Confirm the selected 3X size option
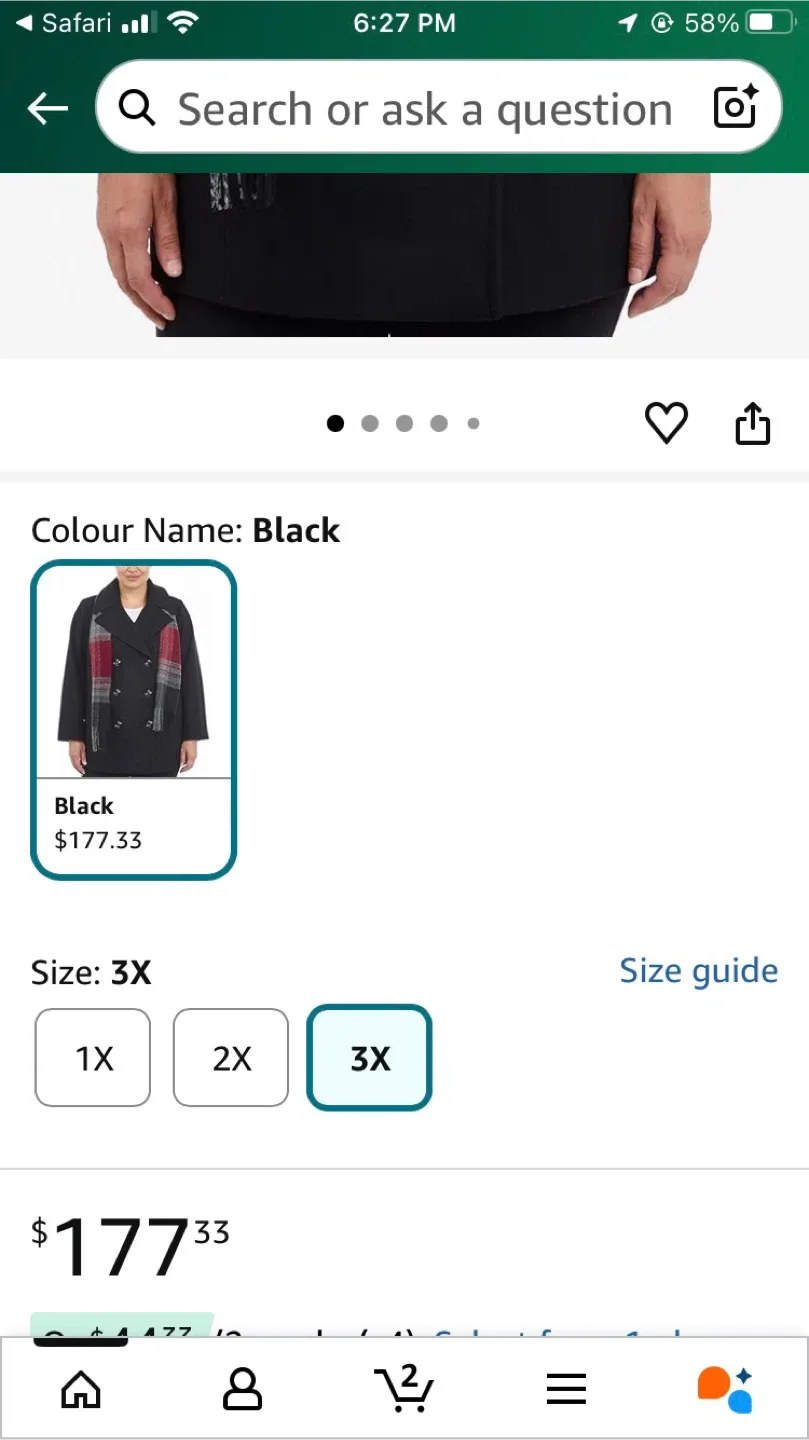Screen dimensions: 809x1440 [x=368, y=1057]
